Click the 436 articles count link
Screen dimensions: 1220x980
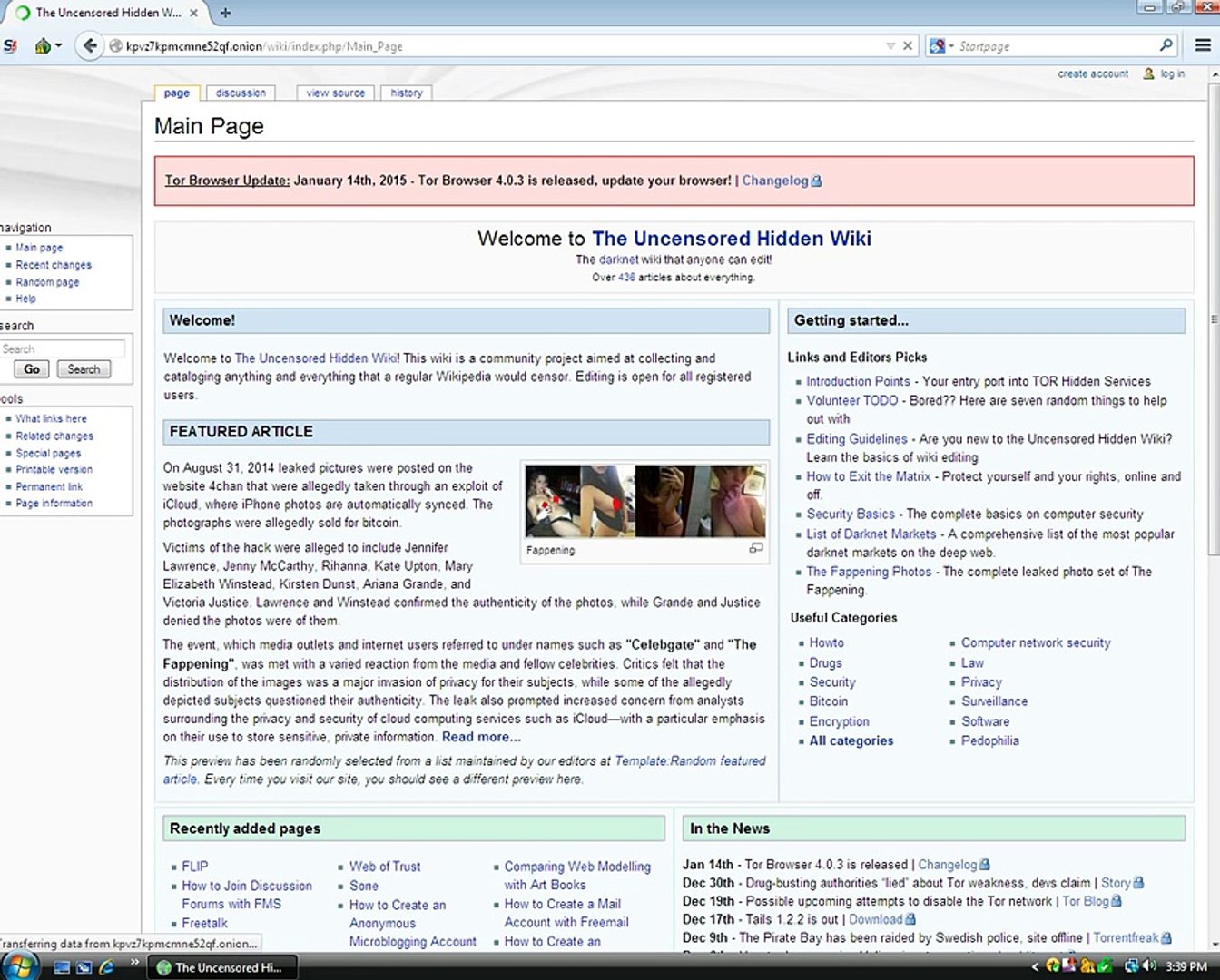click(x=626, y=278)
